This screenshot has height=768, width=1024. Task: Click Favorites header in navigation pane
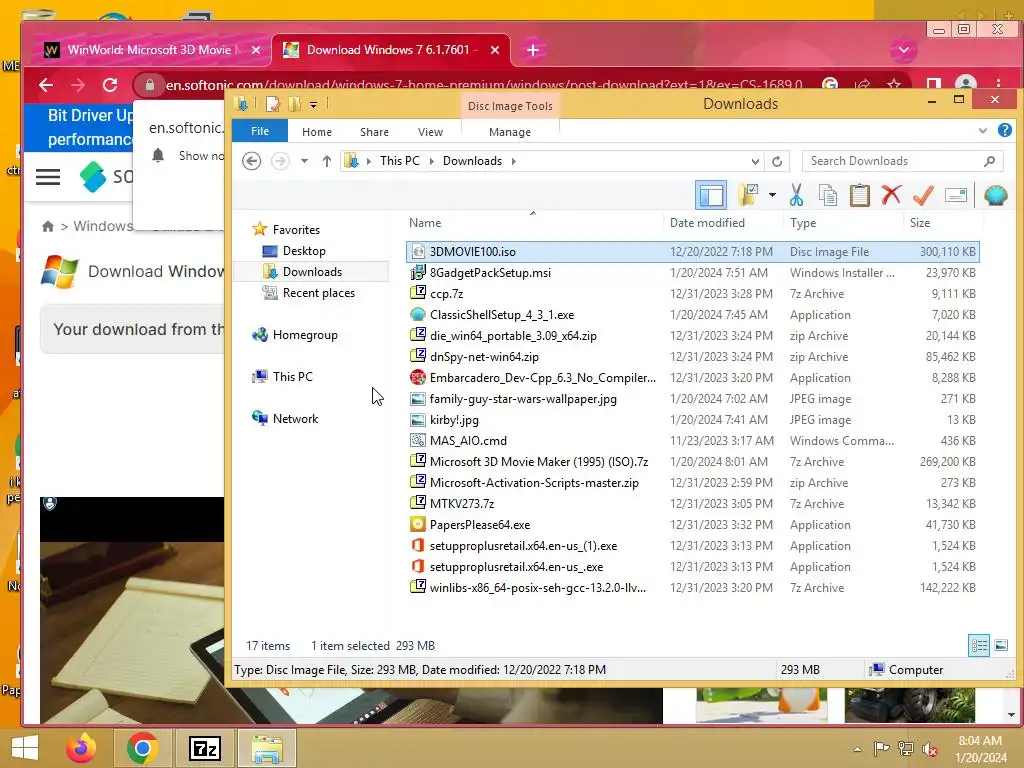coord(296,230)
